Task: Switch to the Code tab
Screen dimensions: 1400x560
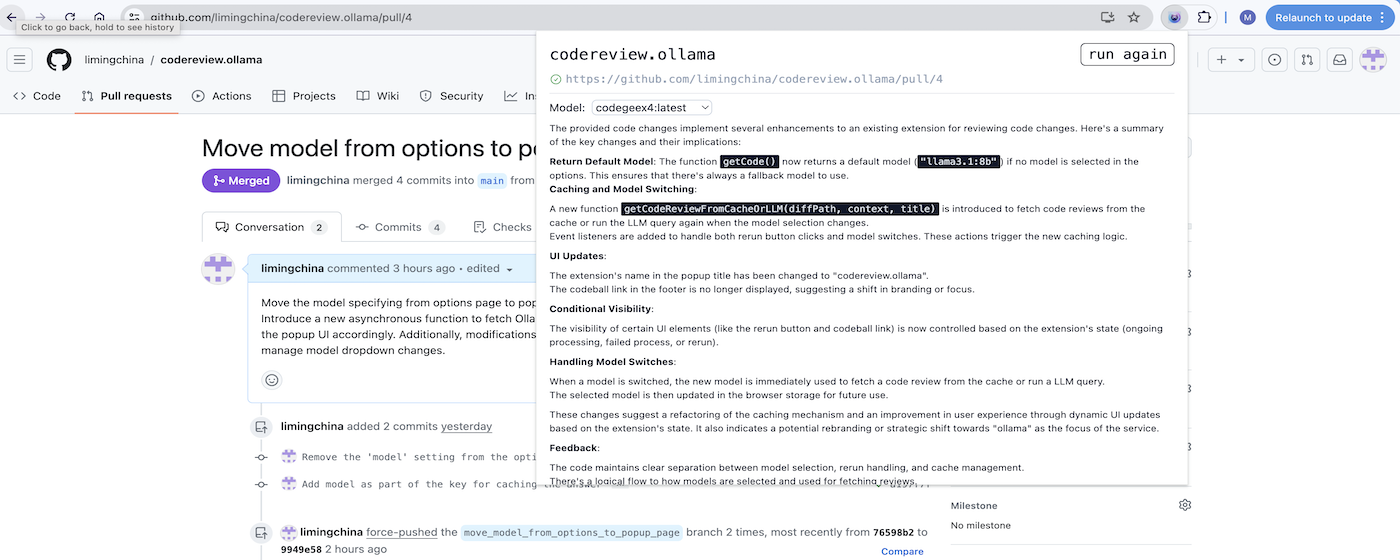Action: coord(37,96)
